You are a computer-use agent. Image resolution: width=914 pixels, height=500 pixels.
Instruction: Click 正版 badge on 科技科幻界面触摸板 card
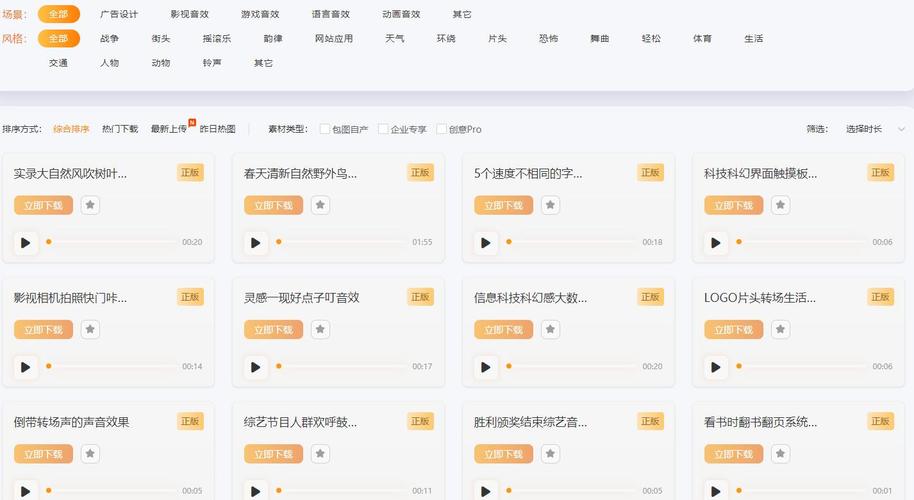tap(880, 172)
